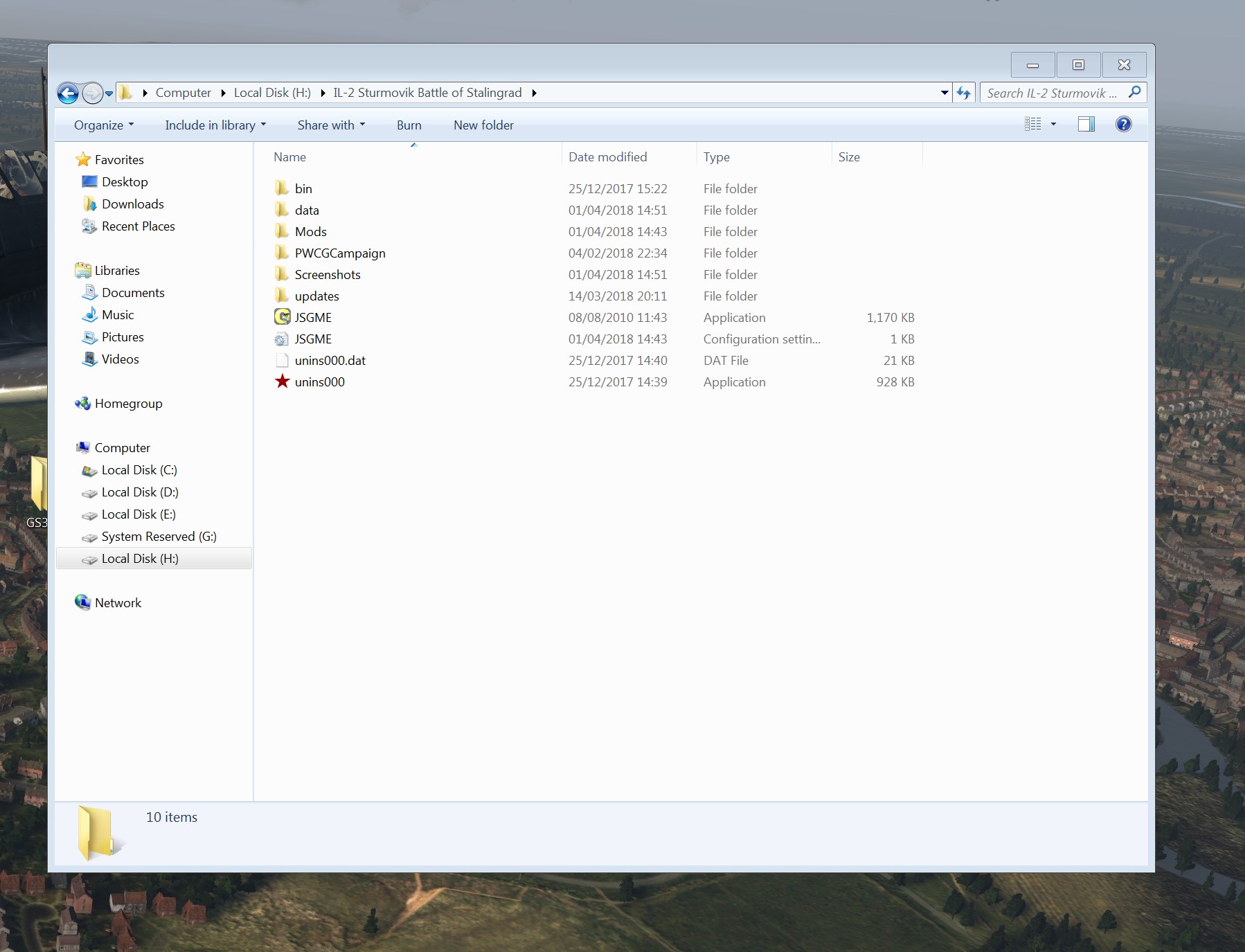
Task: Click the Back navigation arrow button
Action: pos(68,93)
